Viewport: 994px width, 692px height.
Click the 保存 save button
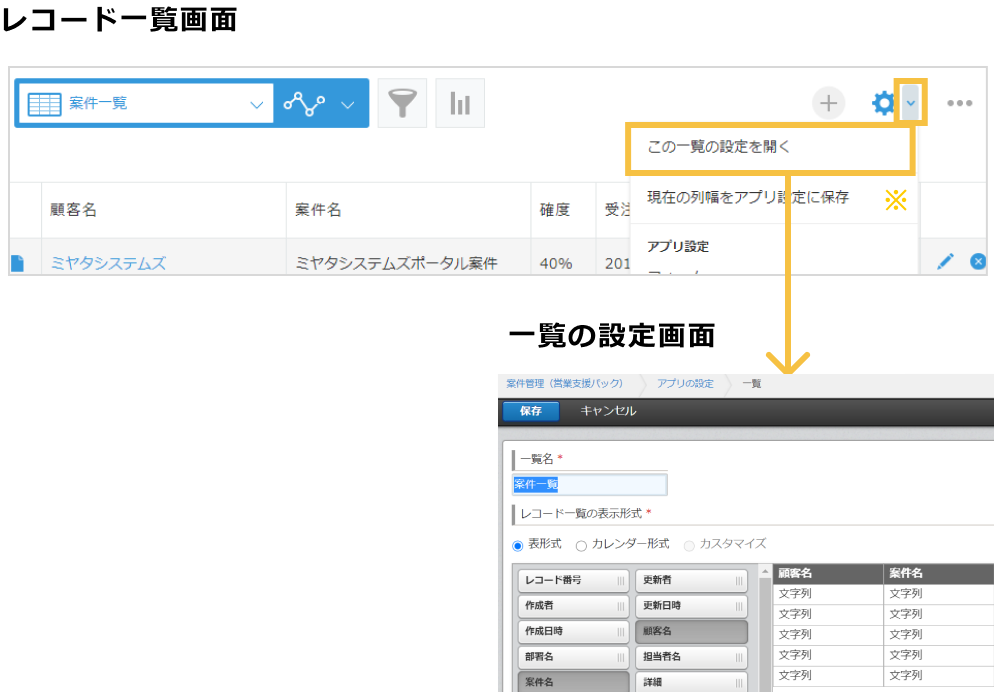(x=530, y=411)
